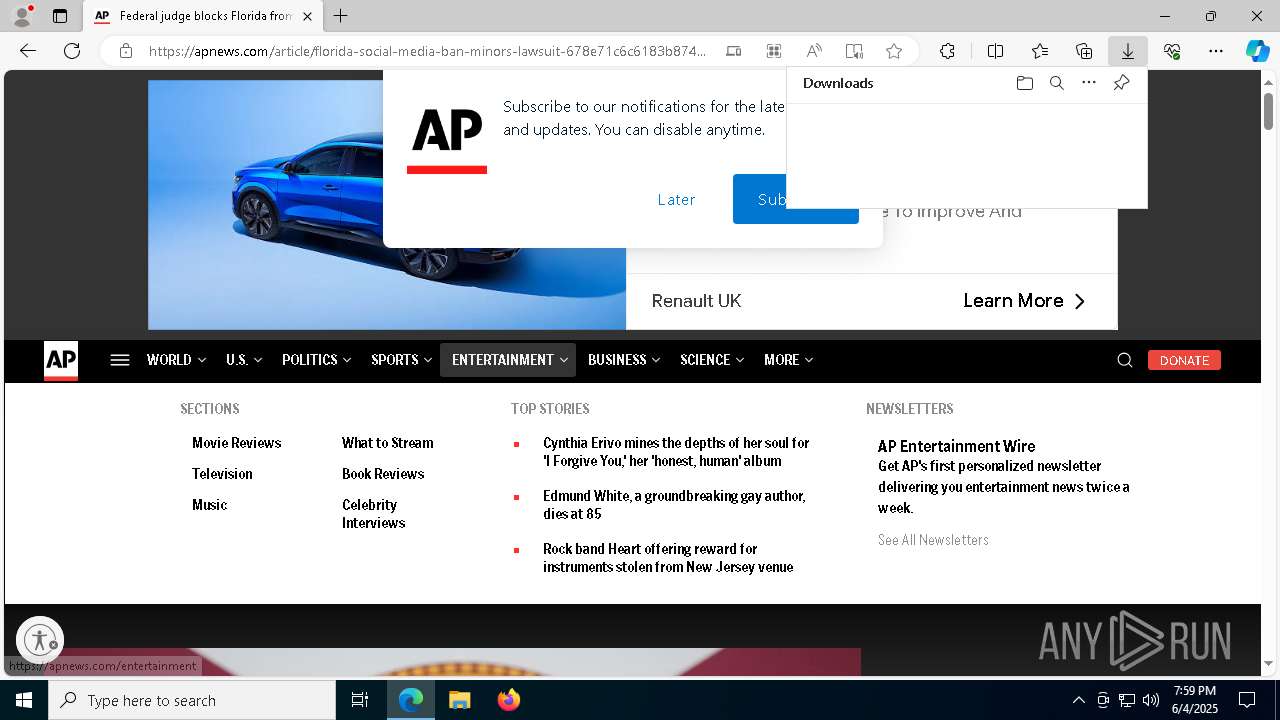Go to the AP home logo in navbar
1280x720 pixels.
[x=61, y=360]
